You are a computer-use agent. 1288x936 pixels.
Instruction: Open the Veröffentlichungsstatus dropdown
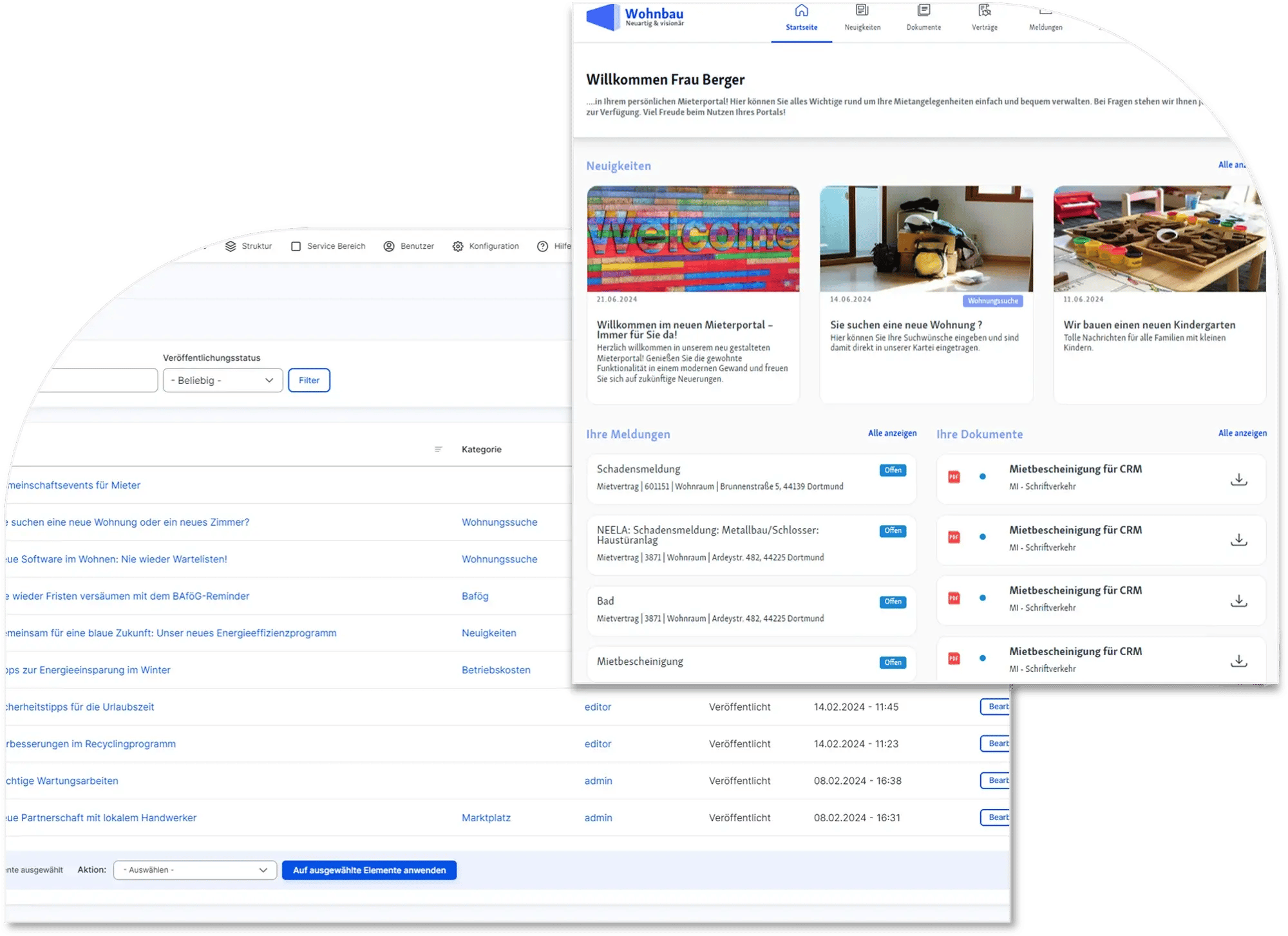[x=222, y=380]
